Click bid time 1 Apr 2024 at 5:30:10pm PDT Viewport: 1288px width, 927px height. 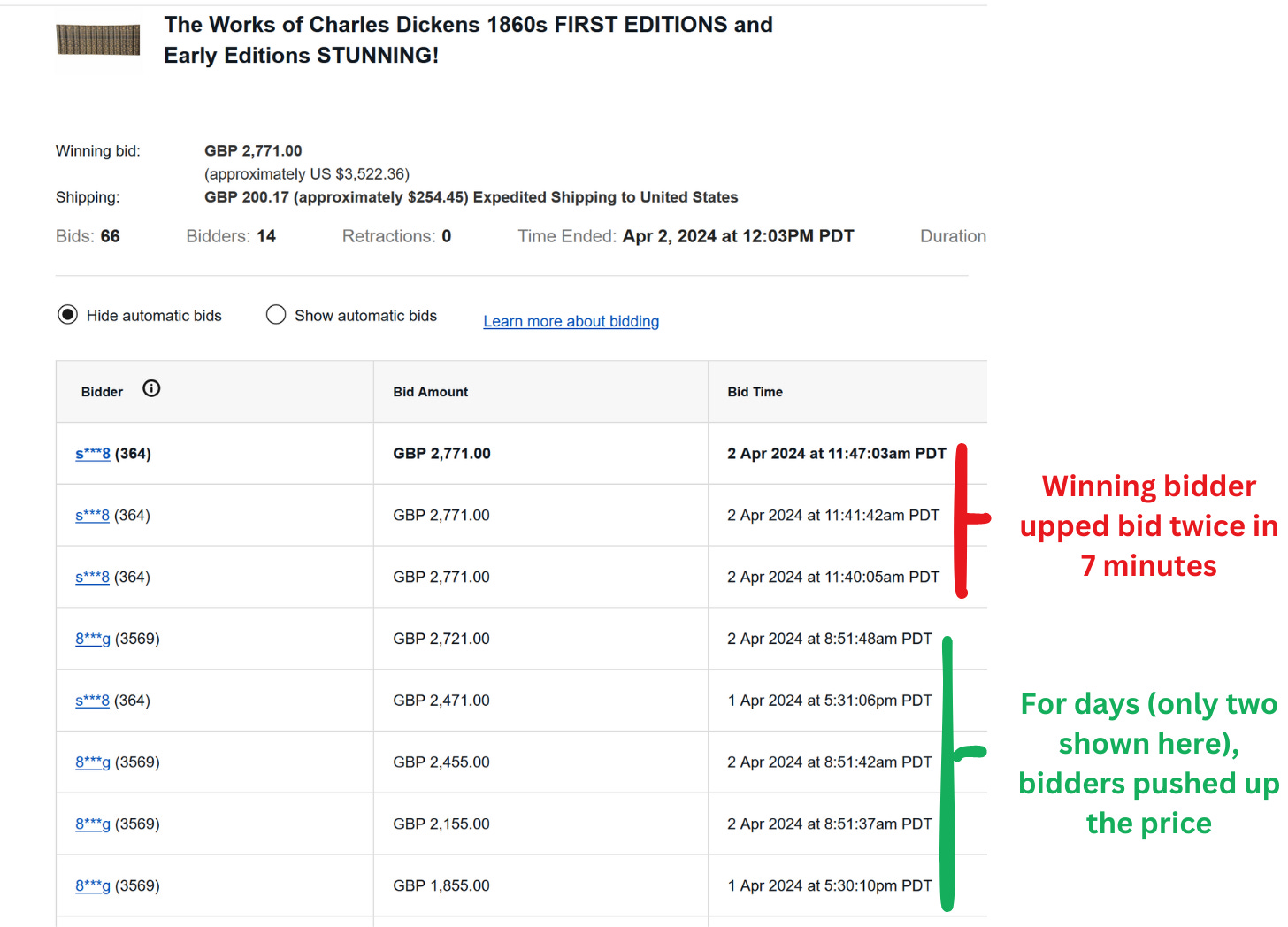(x=830, y=886)
